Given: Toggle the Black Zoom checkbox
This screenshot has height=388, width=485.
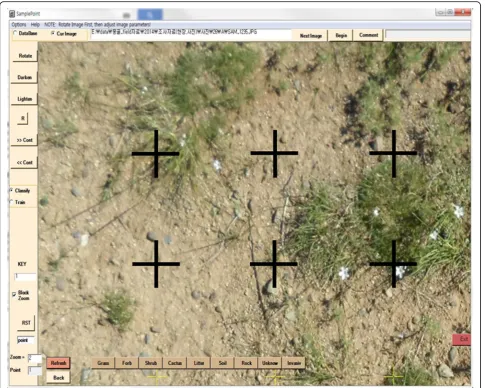Looking at the screenshot, I should coord(14,295).
